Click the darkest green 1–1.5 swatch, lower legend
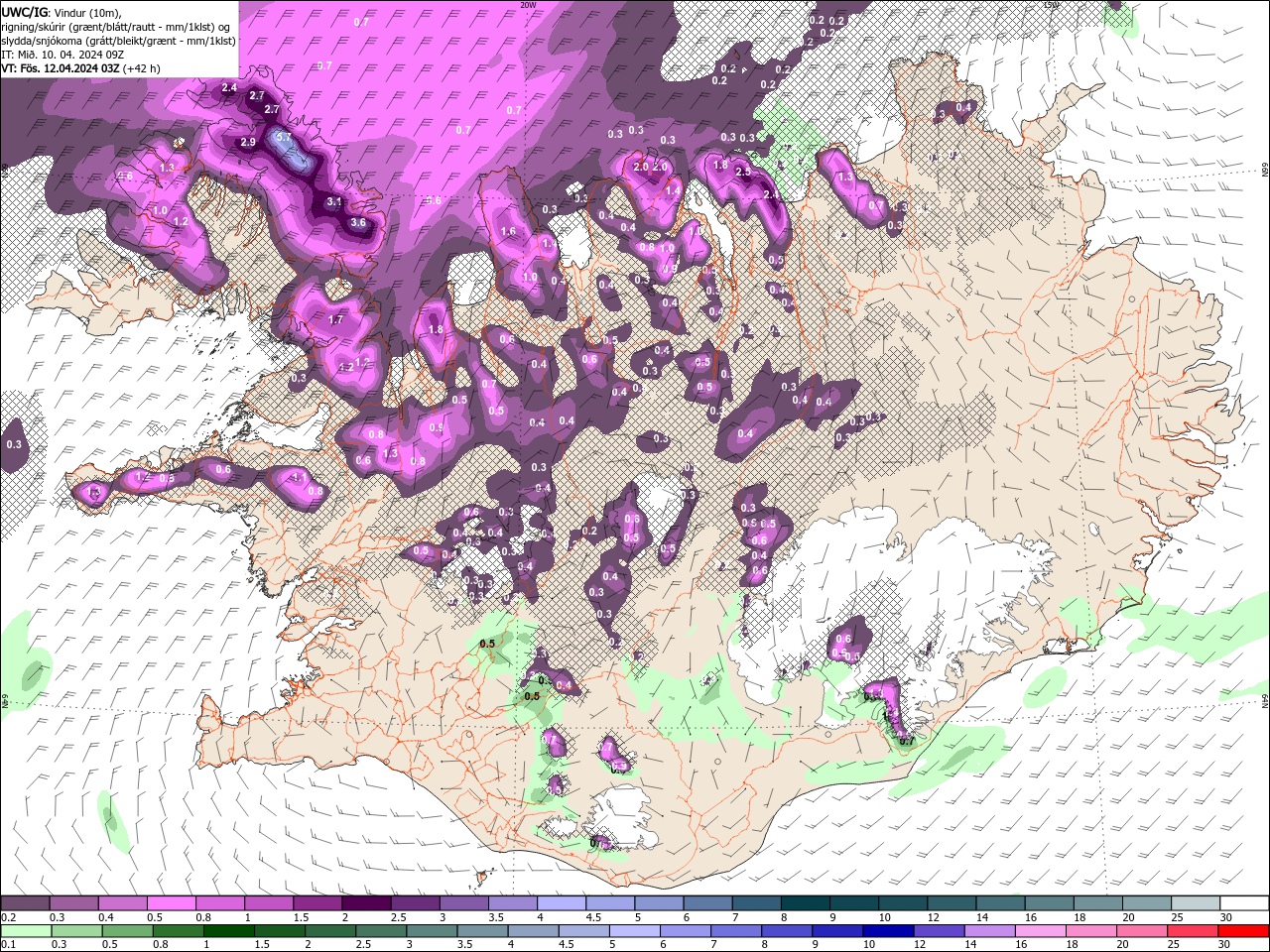Screen dimensions: 1270x952 click(x=228, y=931)
